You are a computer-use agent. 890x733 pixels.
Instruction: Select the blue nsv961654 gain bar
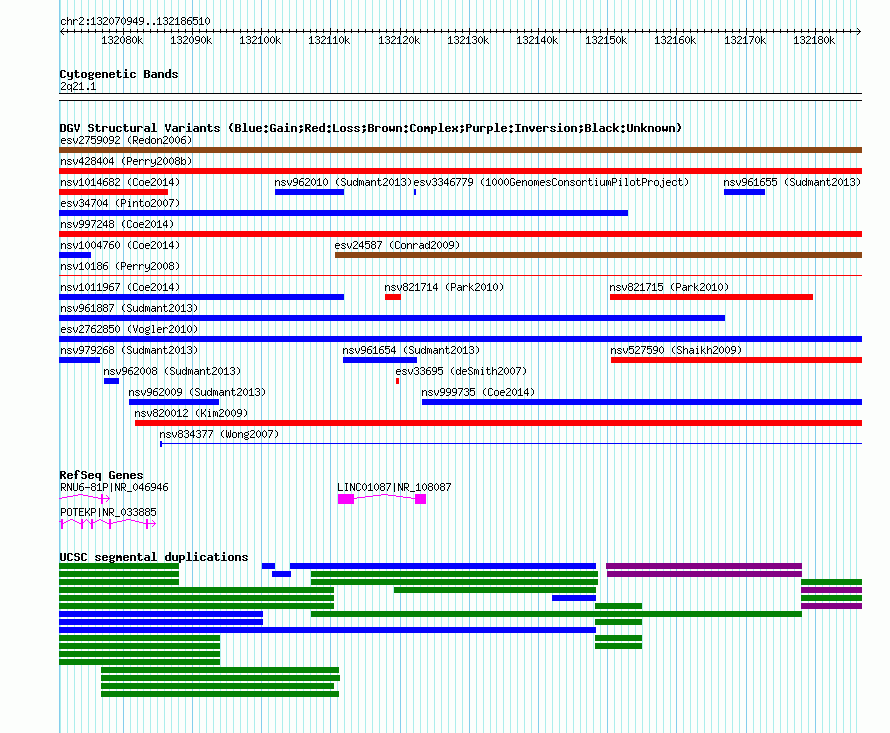pos(380,360)
